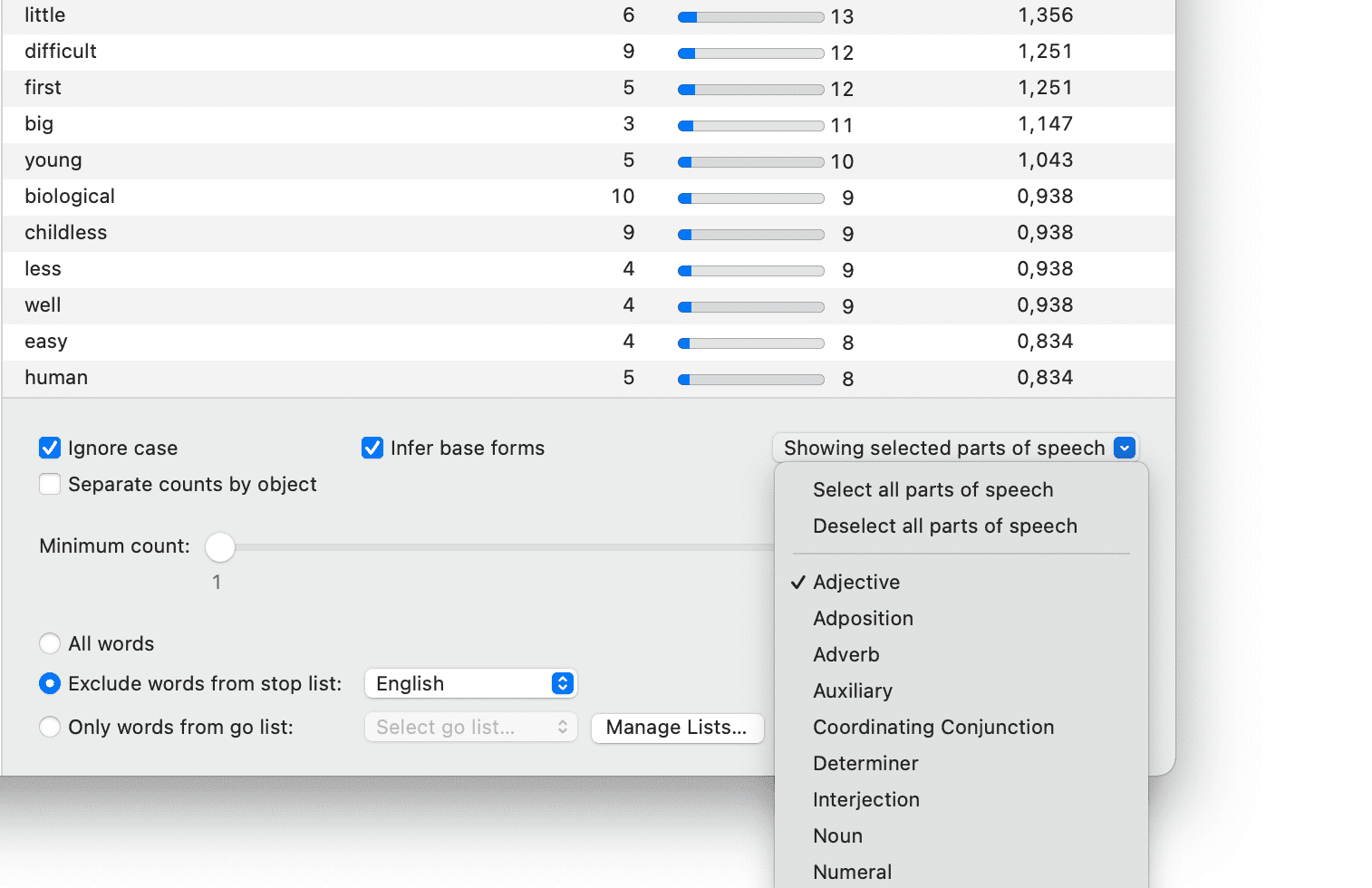Click the count bar in human row
Viewport: 1372px width, 888px height.
(751, 380)
